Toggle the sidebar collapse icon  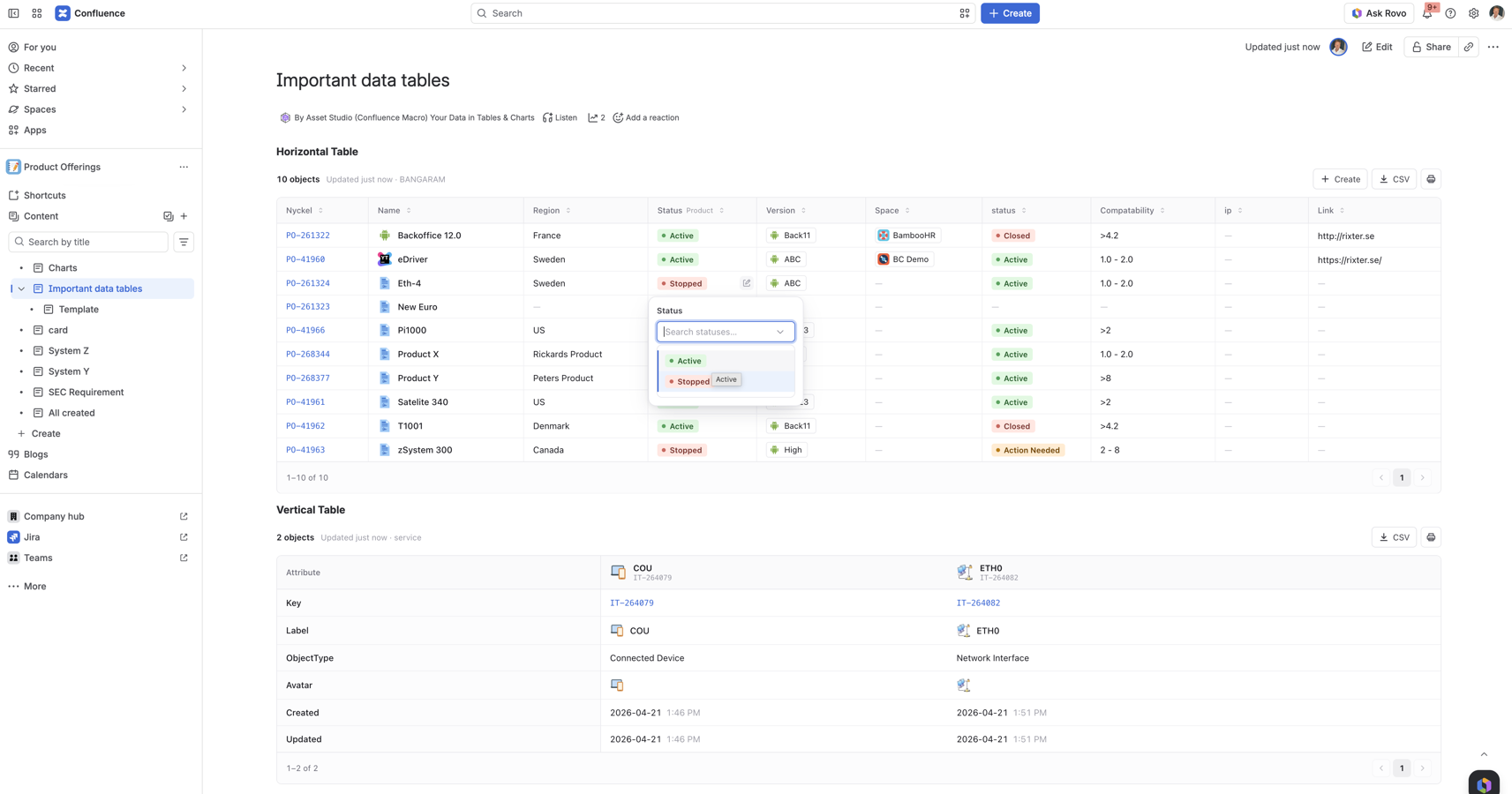13,13
